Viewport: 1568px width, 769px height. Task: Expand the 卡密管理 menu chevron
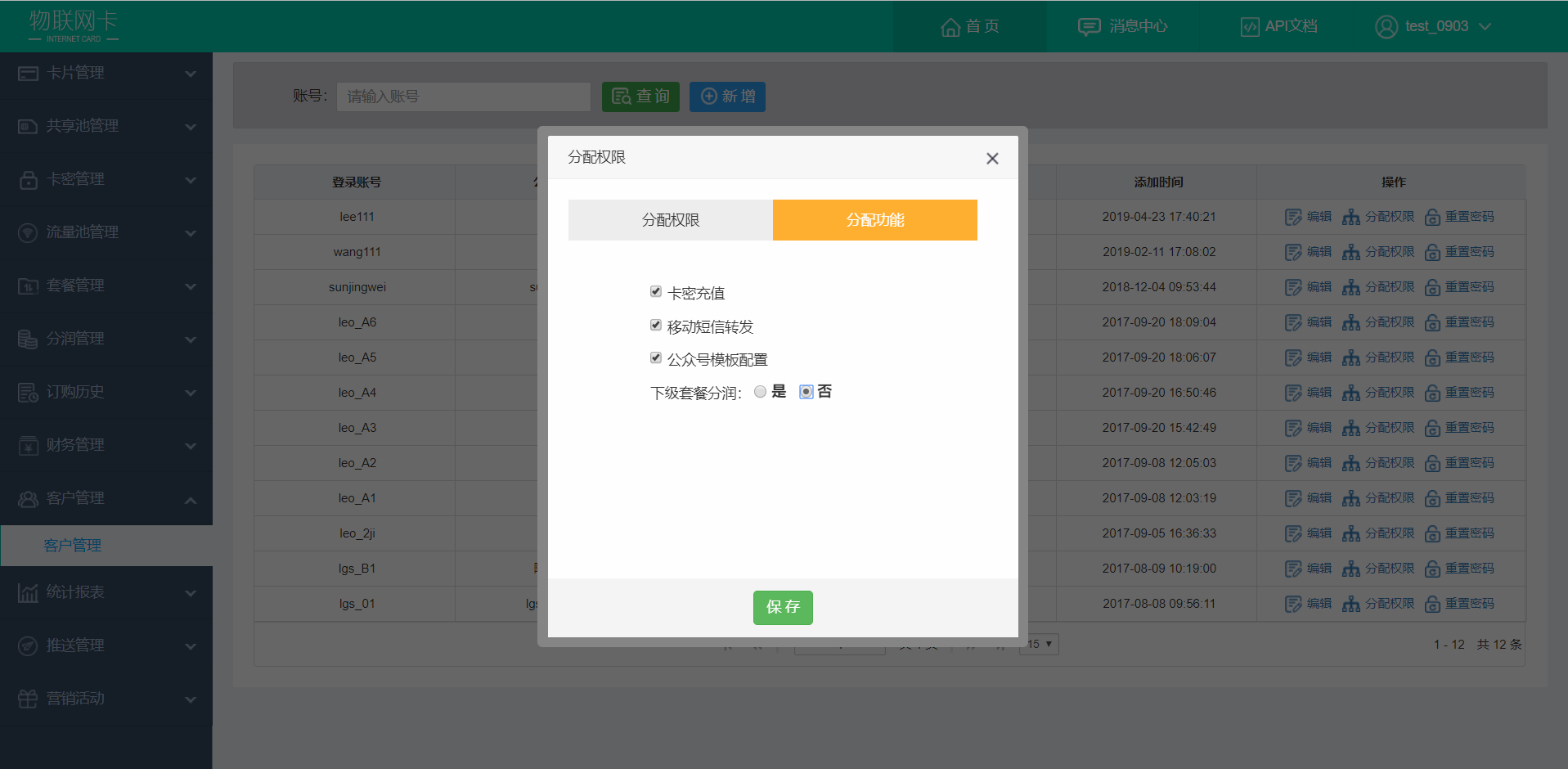(x=191, y=181)
